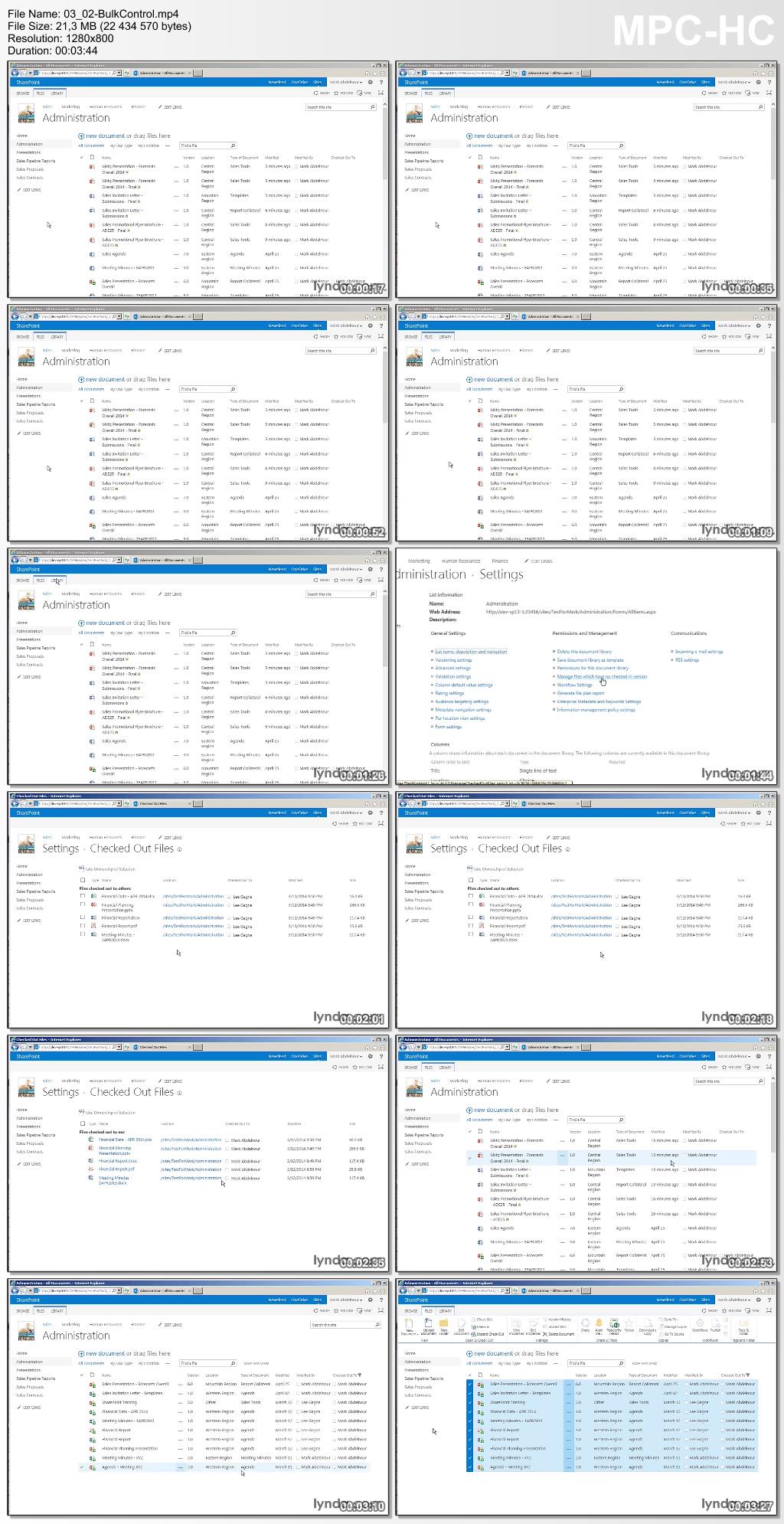This screenshot has height=1524, width=784.
Task: Click Share icon in 00:03:27 frame ribbon
Action: click(x=586, y=1323)
